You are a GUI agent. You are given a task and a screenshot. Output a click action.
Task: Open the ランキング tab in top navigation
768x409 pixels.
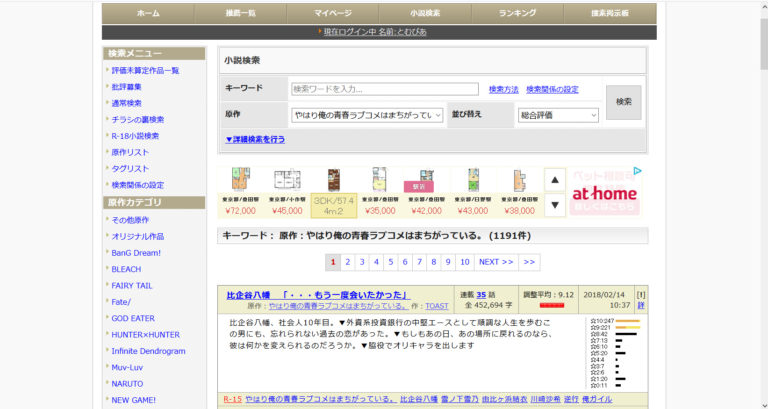coord(517,13)
